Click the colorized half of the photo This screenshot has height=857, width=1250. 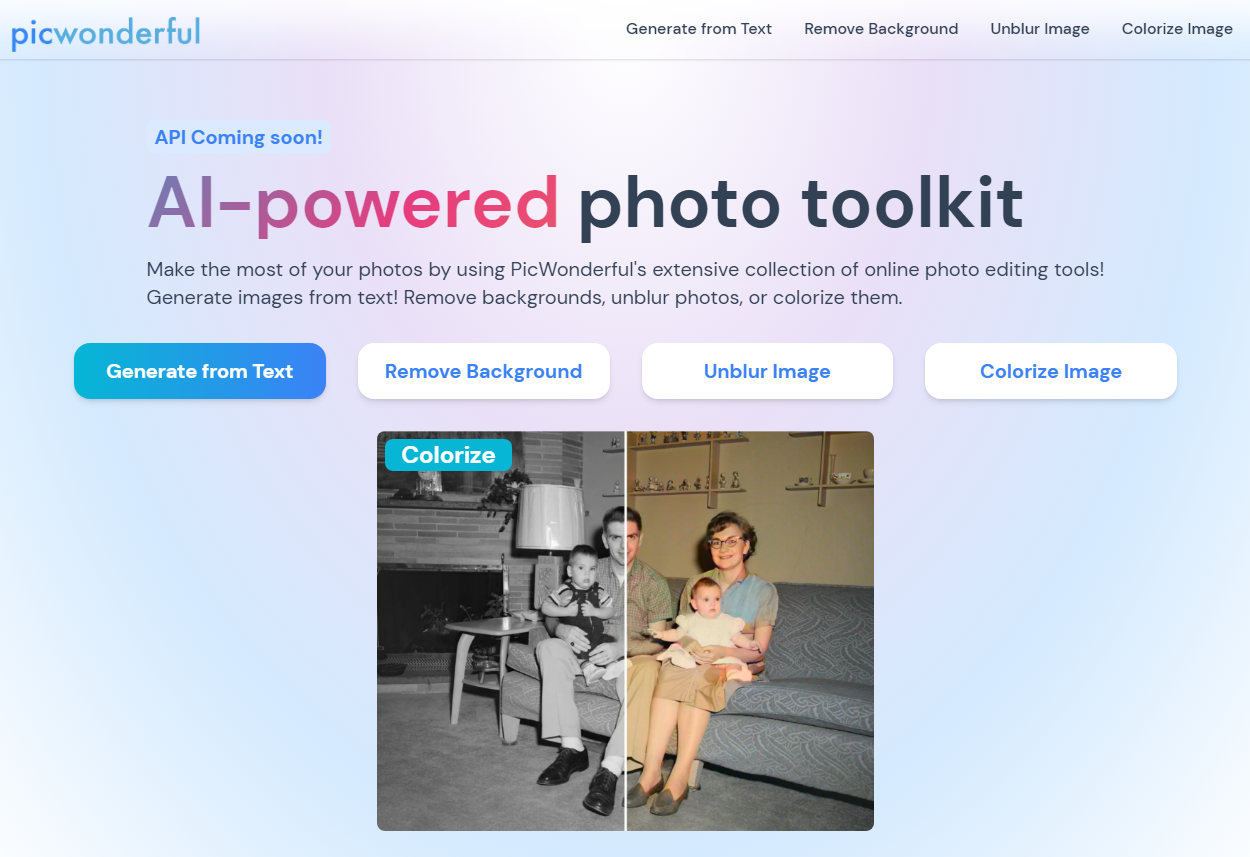click(750, 631)
